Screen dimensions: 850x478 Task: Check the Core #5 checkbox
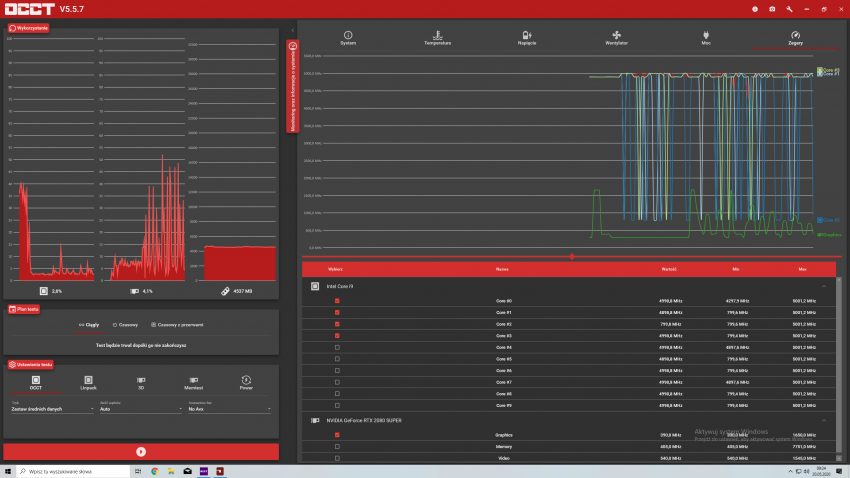tap(337, 359)
